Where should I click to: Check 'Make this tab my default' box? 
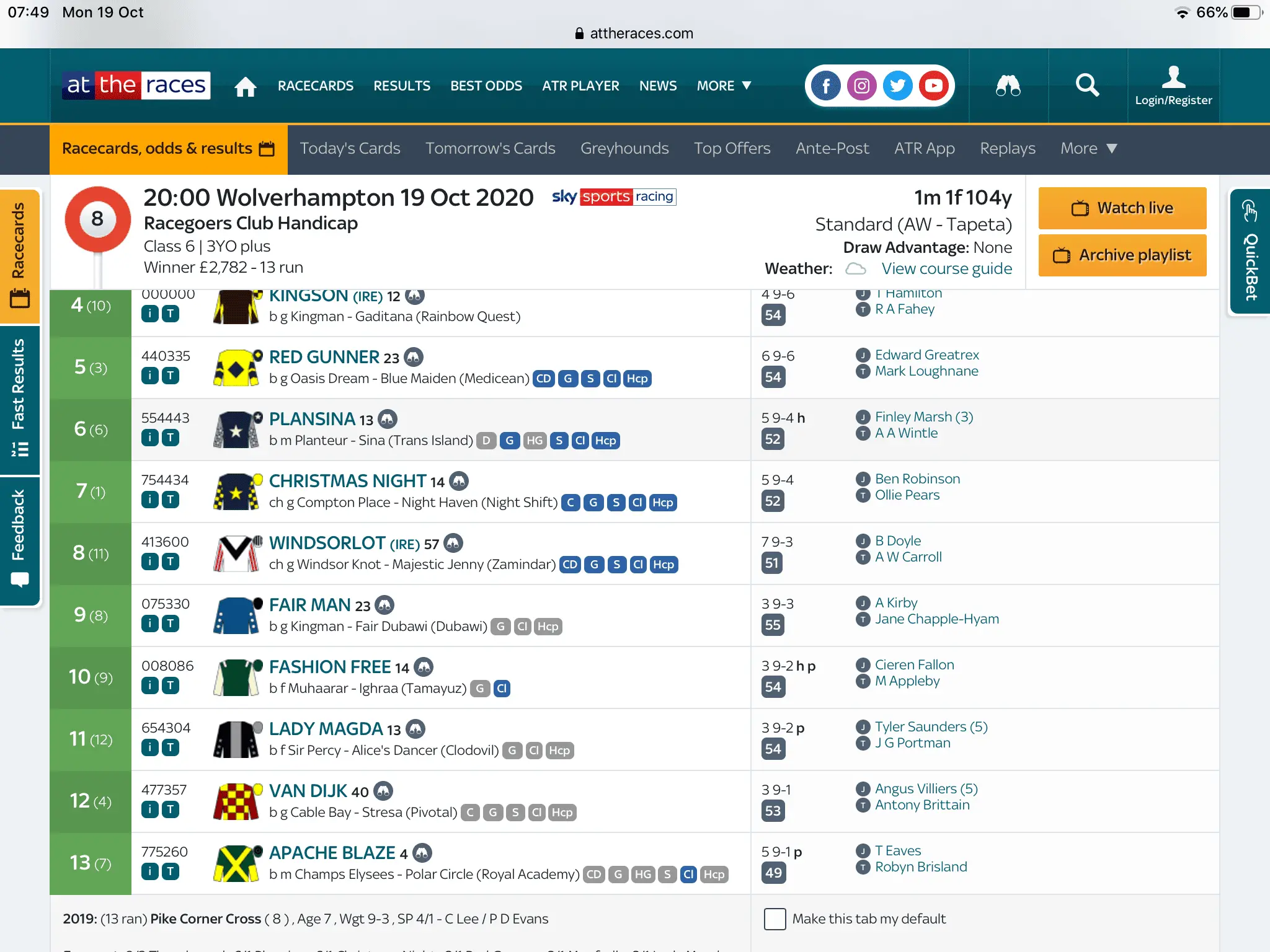click(x=775, y=919)
